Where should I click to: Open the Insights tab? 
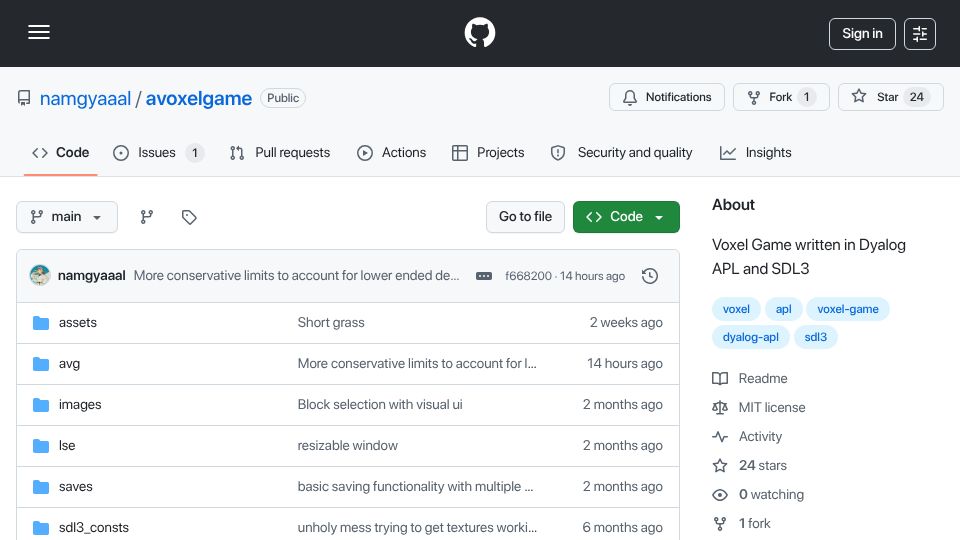(x=756, y=152)
